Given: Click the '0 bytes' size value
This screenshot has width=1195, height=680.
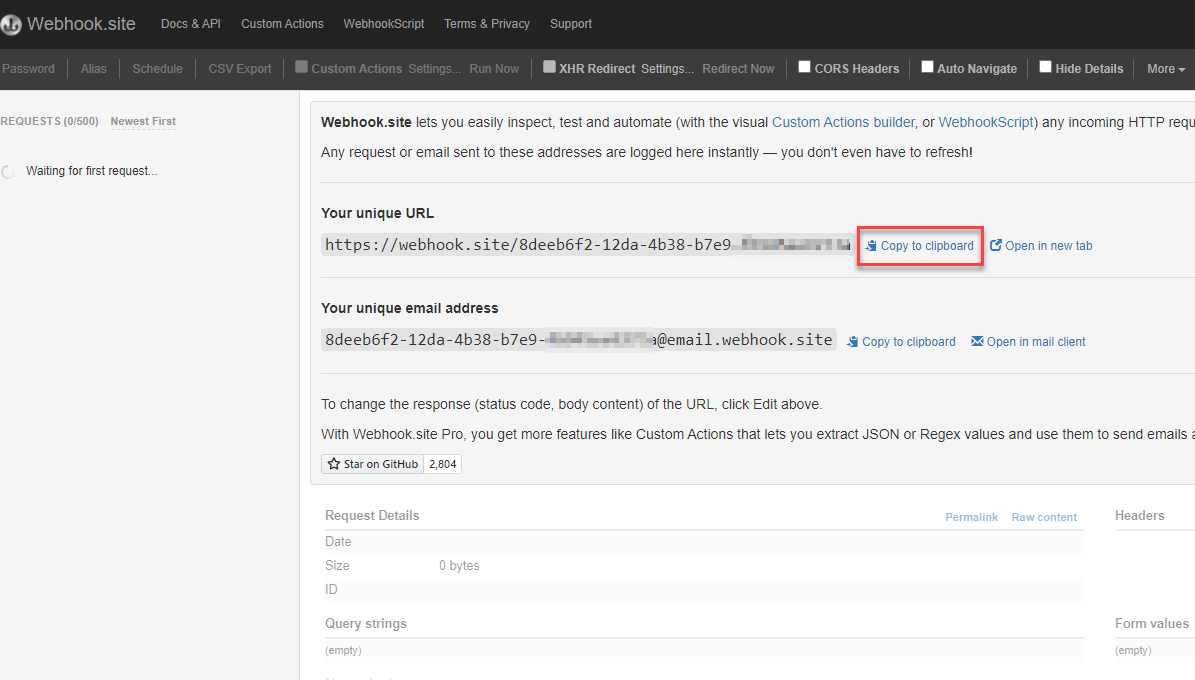Looking at the screenshot, I should (x=459, y=566).
